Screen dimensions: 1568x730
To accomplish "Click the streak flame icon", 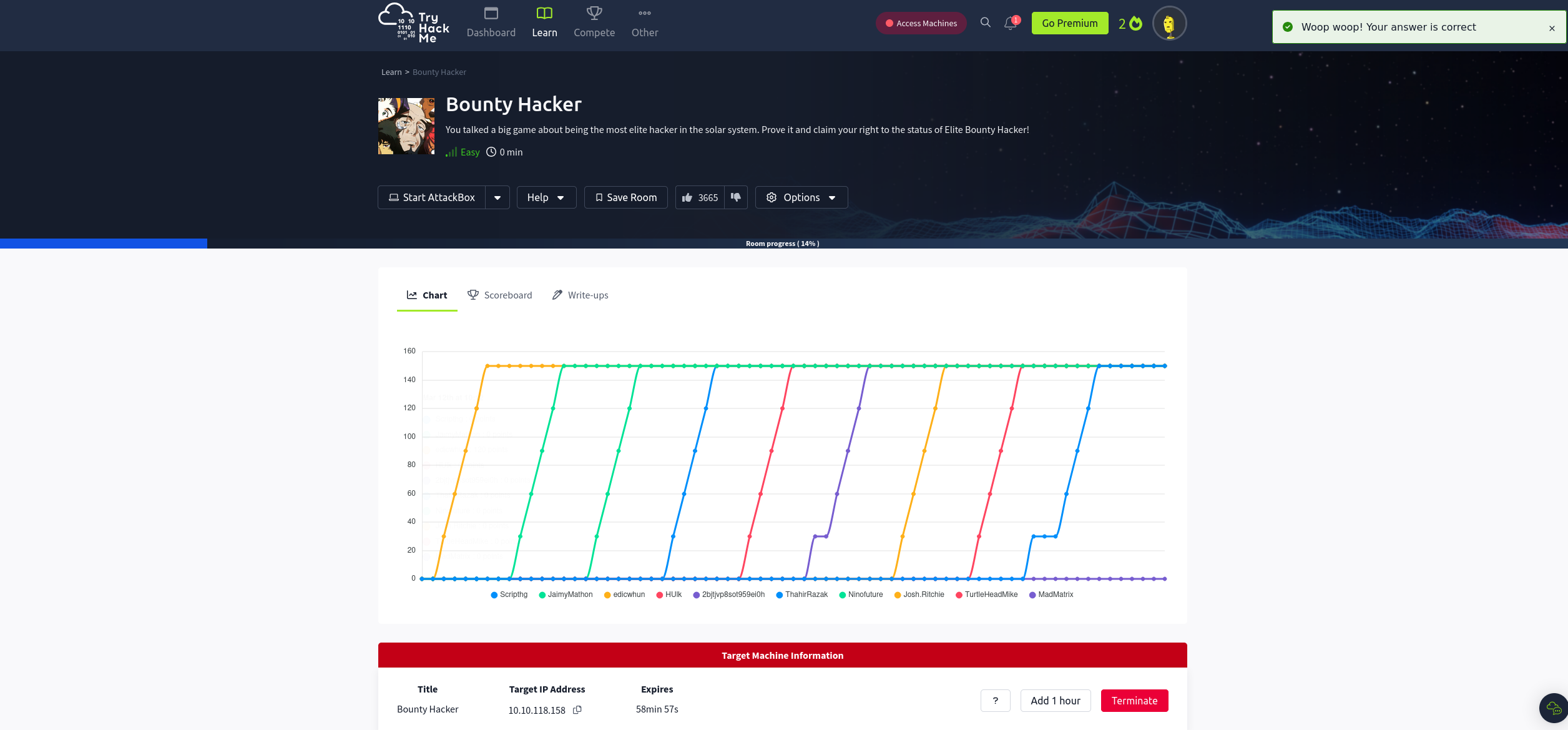I will click(1136, 24).
